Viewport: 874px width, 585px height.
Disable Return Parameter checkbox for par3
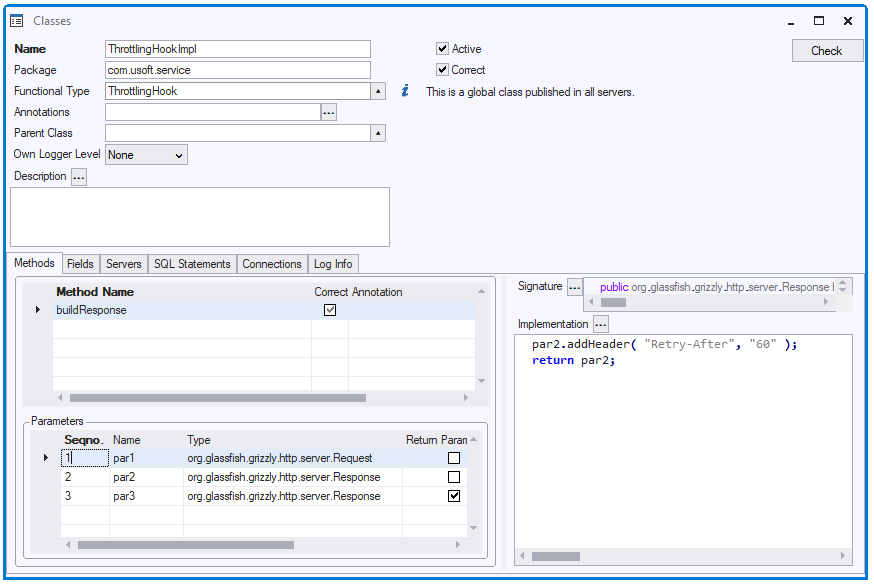(x=454, y=496)
